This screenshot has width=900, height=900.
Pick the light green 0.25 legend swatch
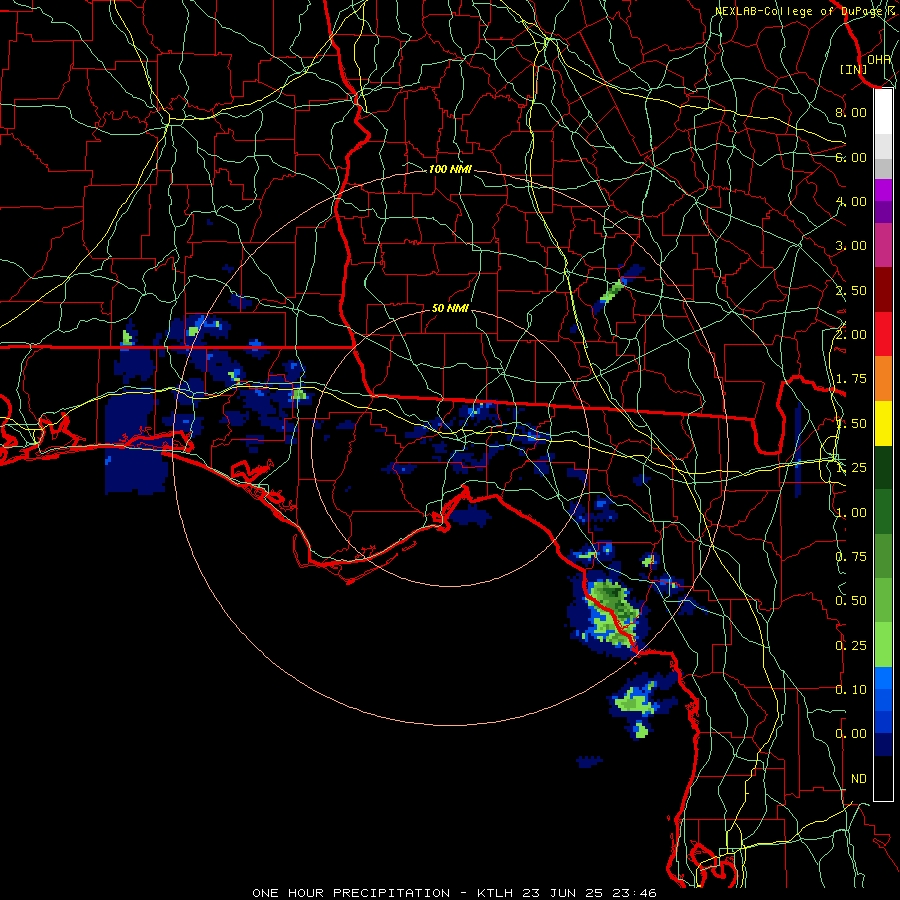pyautogui.click(x=883, y=645)
